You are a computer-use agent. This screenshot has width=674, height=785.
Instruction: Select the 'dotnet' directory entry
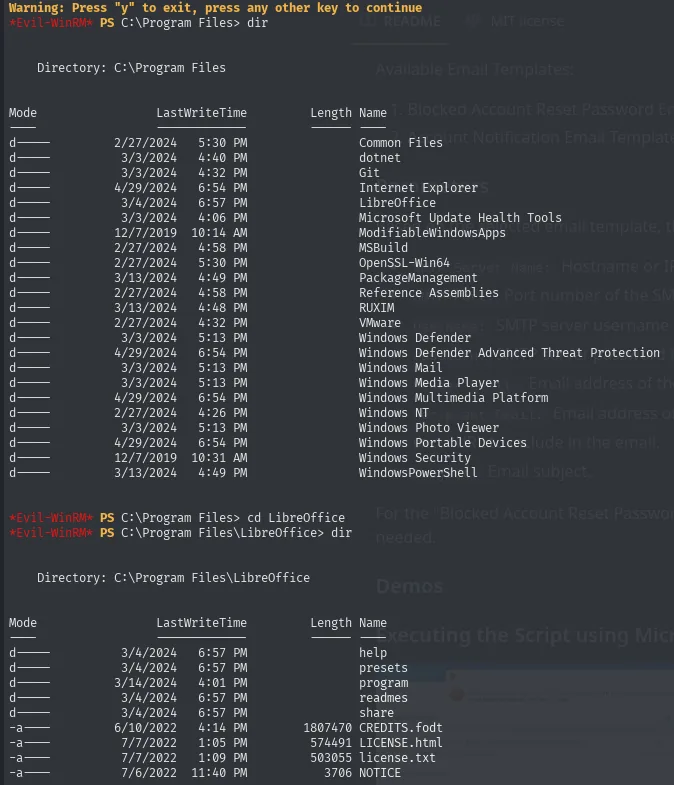point(380,158)
